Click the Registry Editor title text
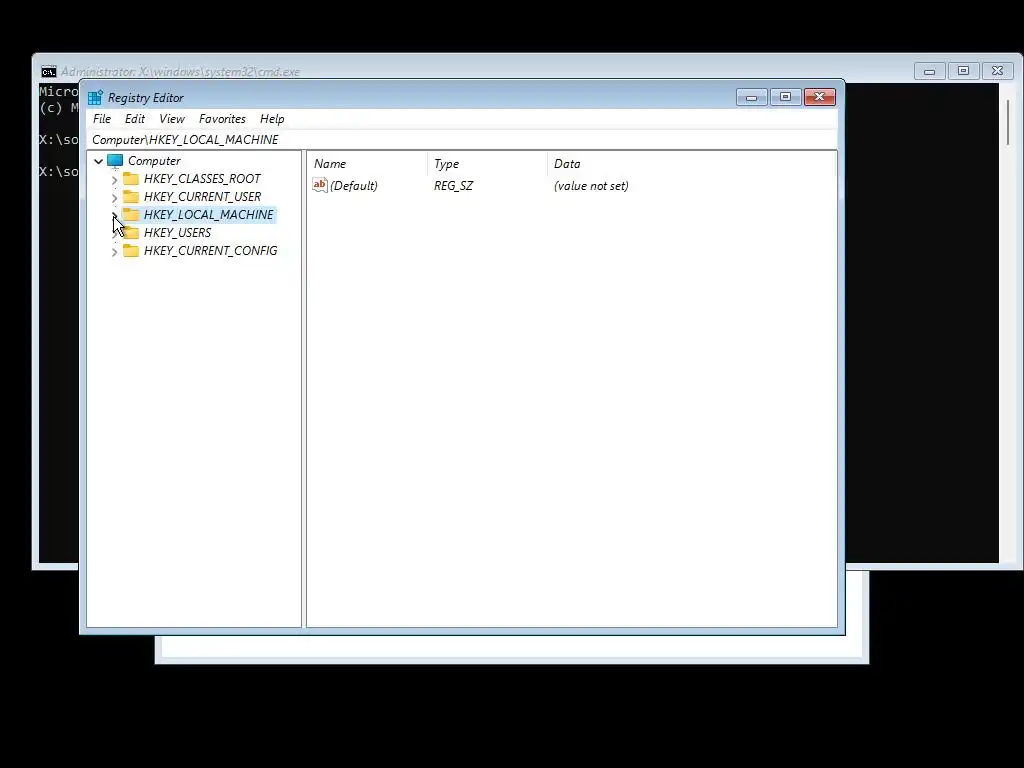Image resolution: width=1024 pixels, height=768 pixels. [x=146, y=98]
